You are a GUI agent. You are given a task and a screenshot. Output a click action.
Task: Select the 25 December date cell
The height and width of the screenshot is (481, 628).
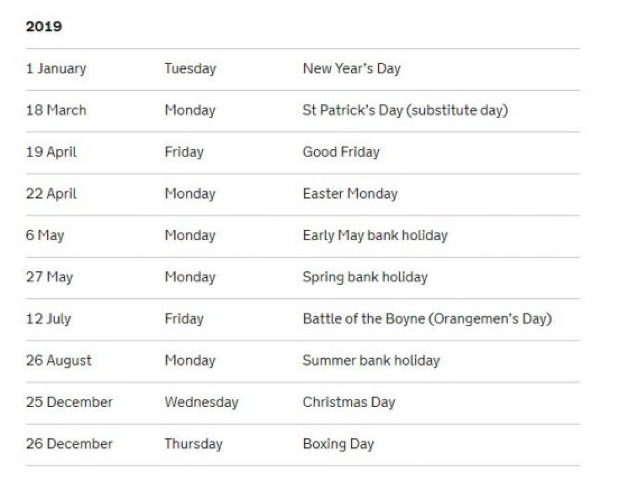point(69,402)
